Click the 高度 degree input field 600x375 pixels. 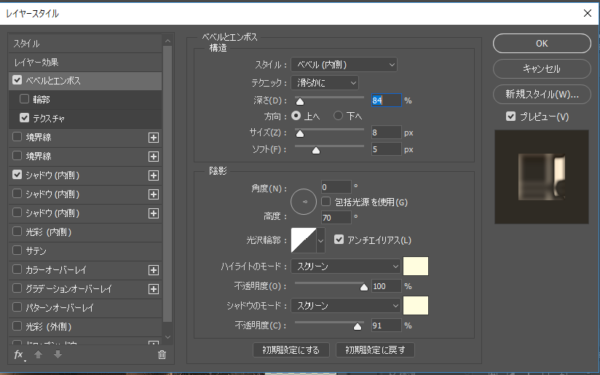[x=336, y=218]
